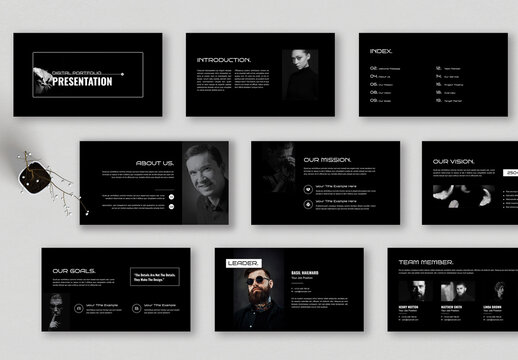Click index entry 14.
518x360 pixels.
pyautogui.click(x=447, y=76)
